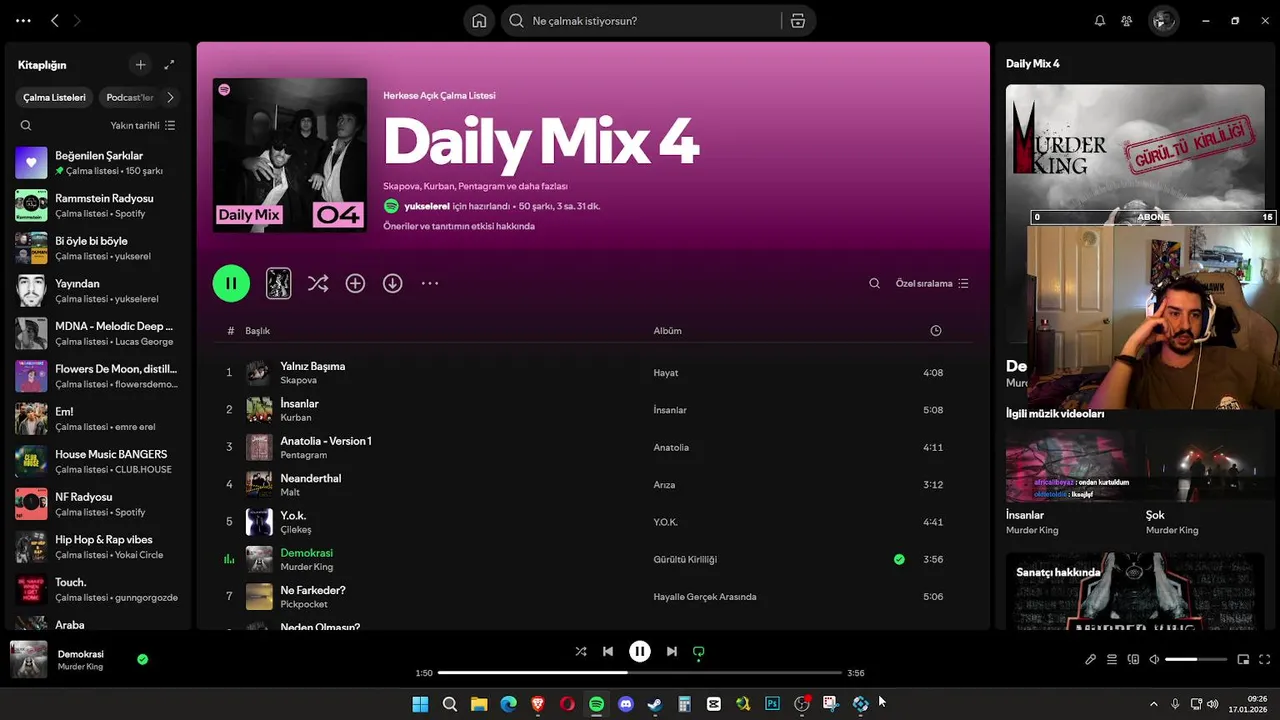Open the user profile avatar menu
1280x720 pixels.
[1163, 21]
